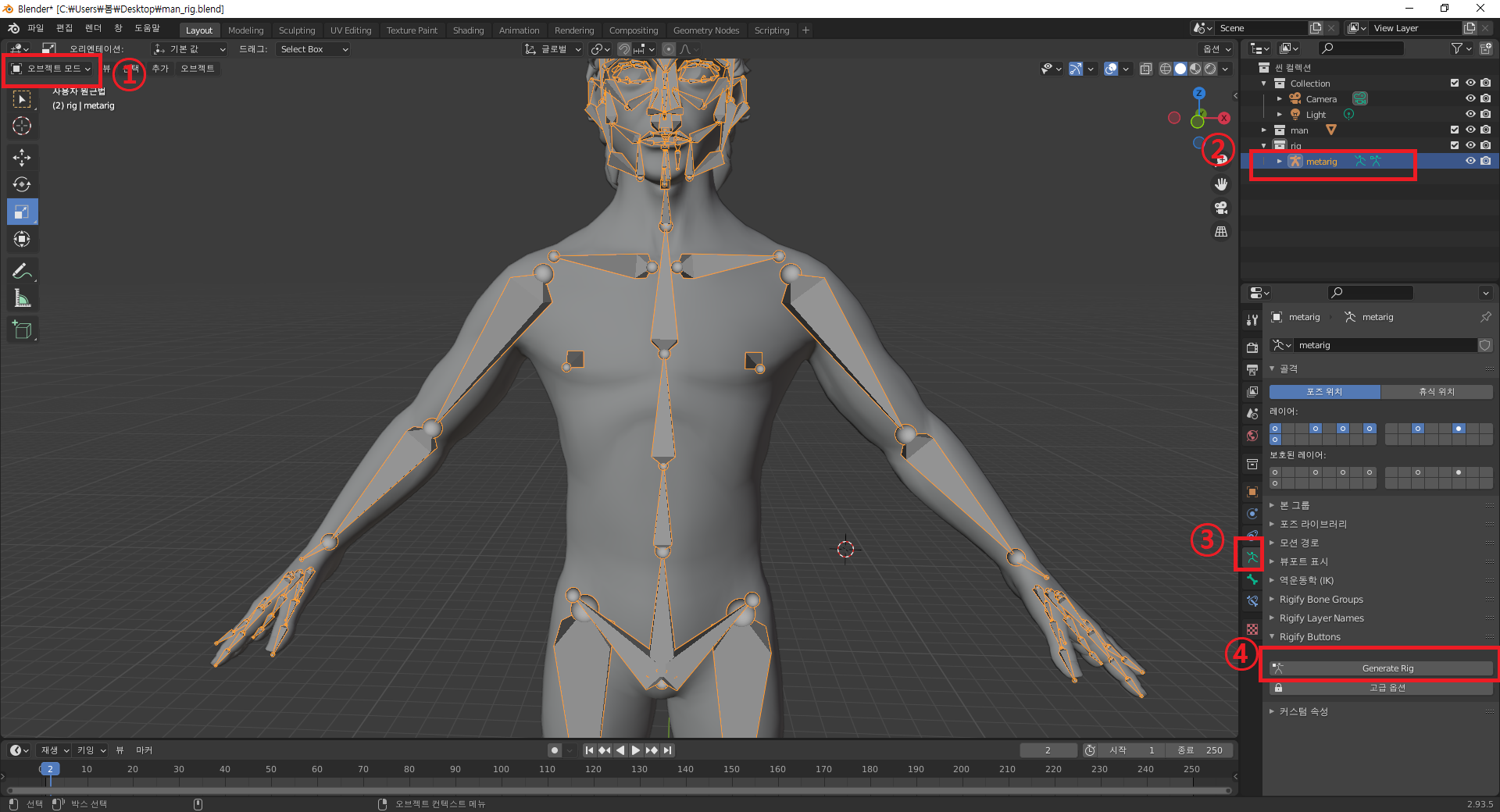Disable metarig render with camera icon
Image resolution: width=1500 pixels, height=812 pixels.
1486,162
